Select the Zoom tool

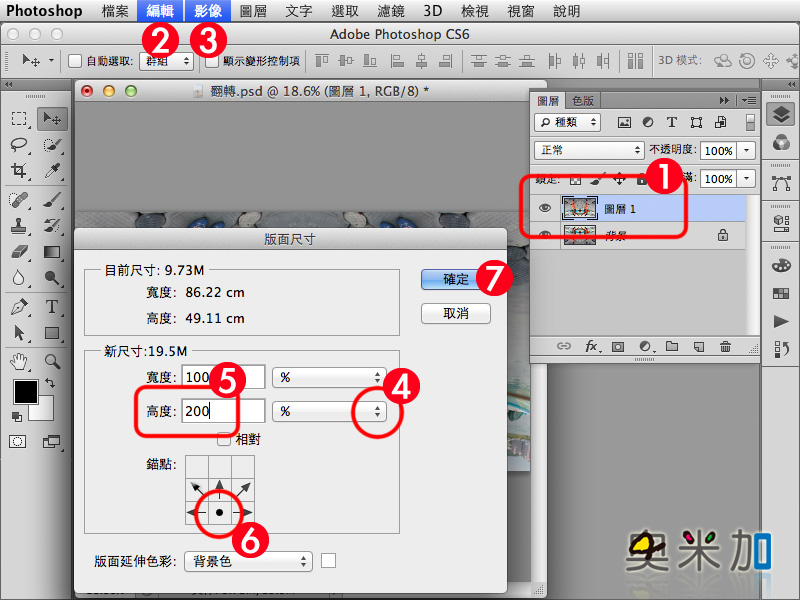tap(52, 361)
